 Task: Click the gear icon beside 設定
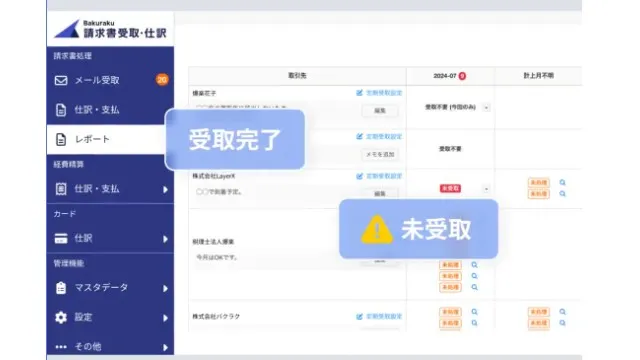pyautogui.click(x=61, y=317)
